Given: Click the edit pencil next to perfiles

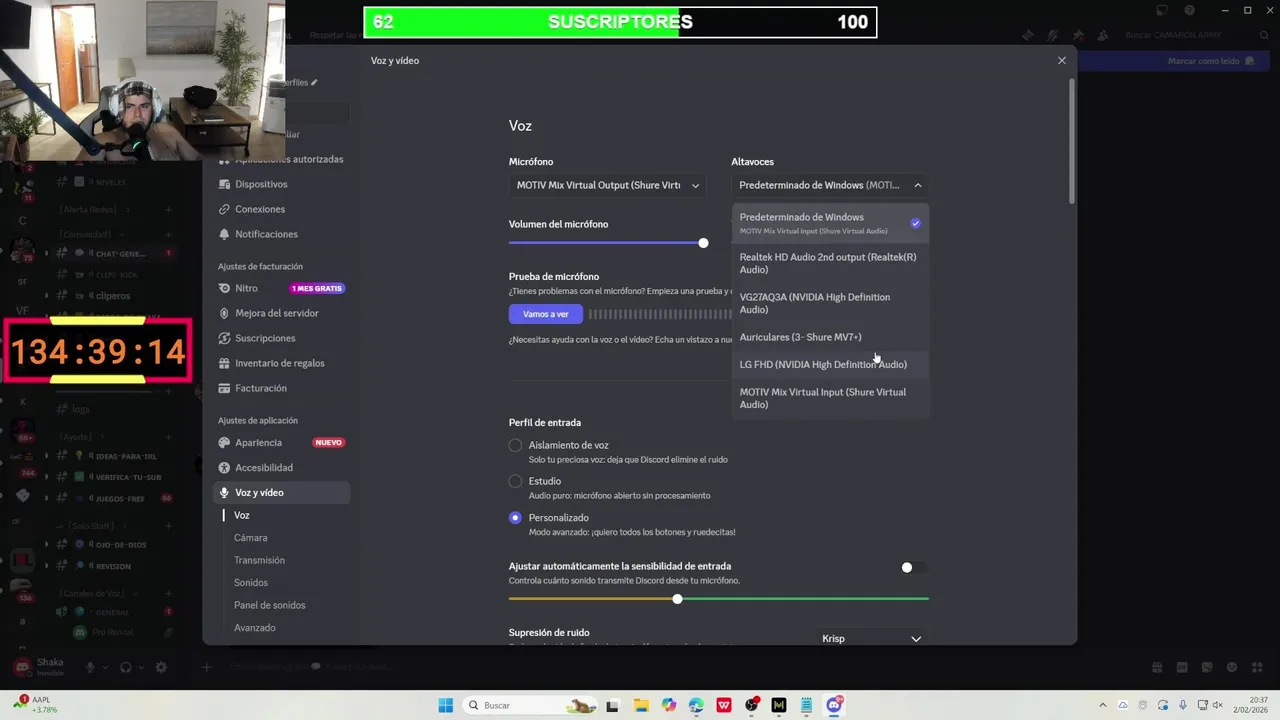Looking at the screenshot, I should [x=314, y=82].
